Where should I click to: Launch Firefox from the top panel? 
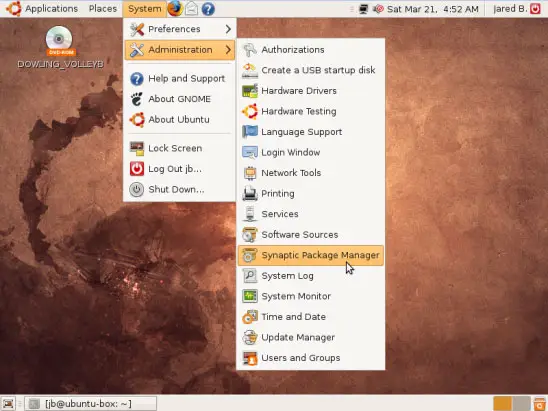pyautogui.click(x=174, y=8)
